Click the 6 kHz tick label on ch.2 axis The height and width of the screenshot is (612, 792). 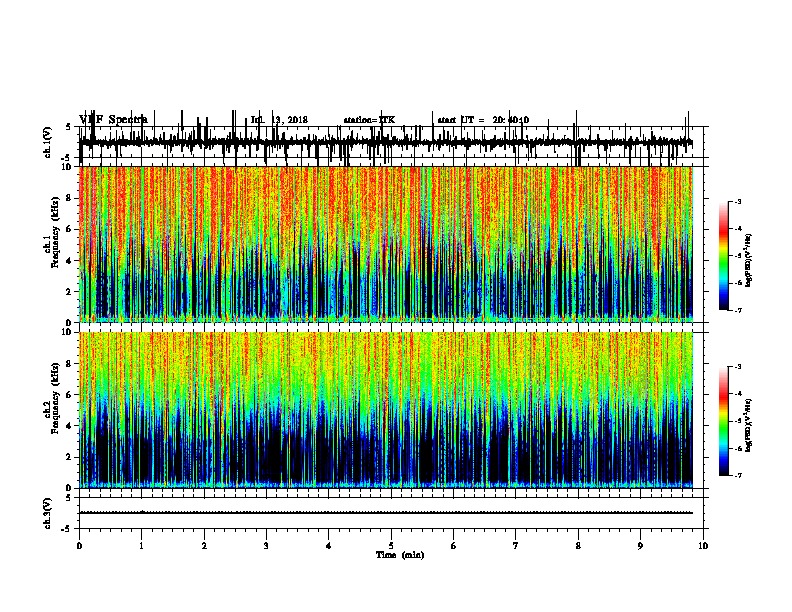click(70, 395)
